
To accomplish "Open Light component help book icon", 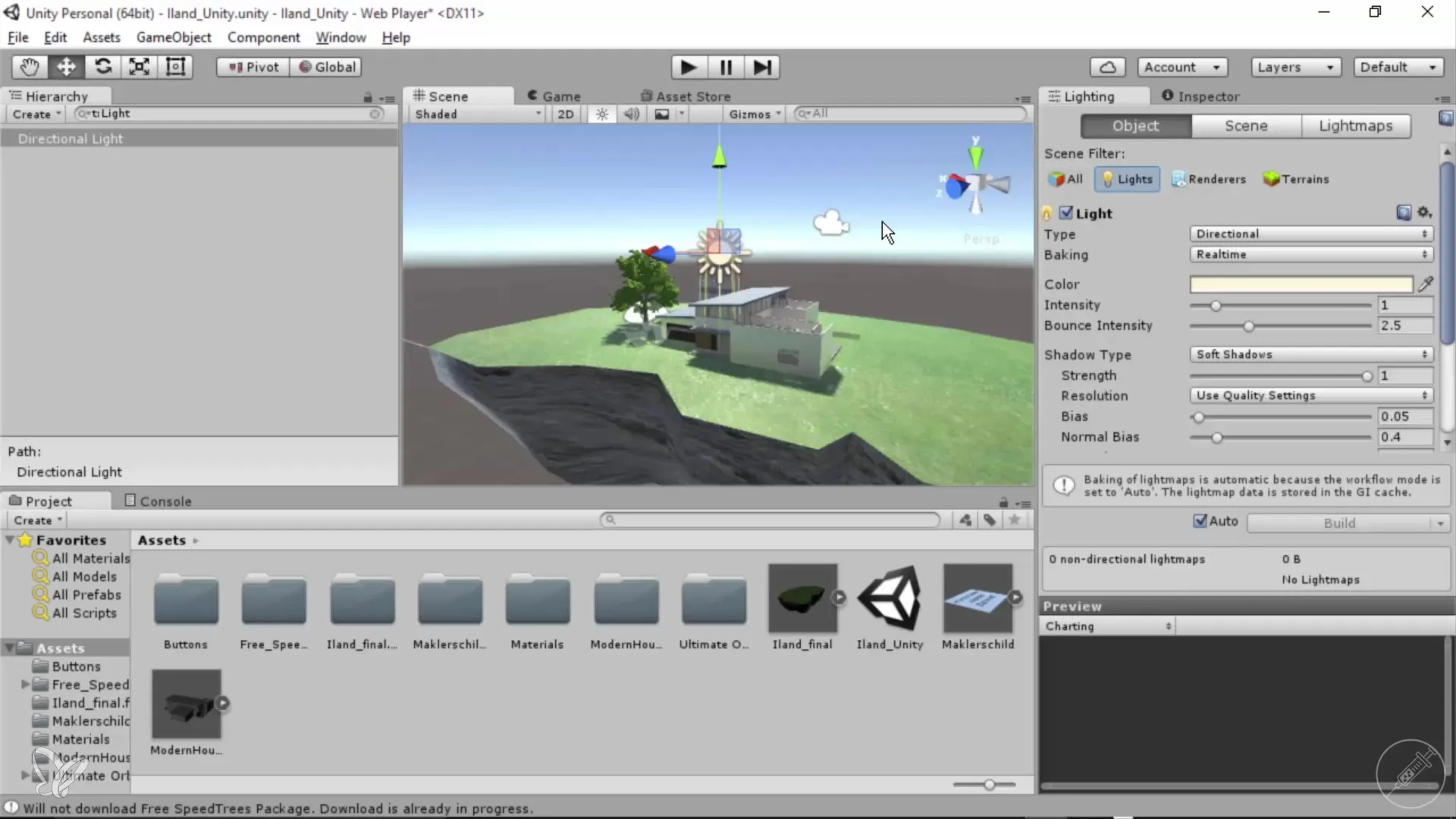I will (1404, 213).
